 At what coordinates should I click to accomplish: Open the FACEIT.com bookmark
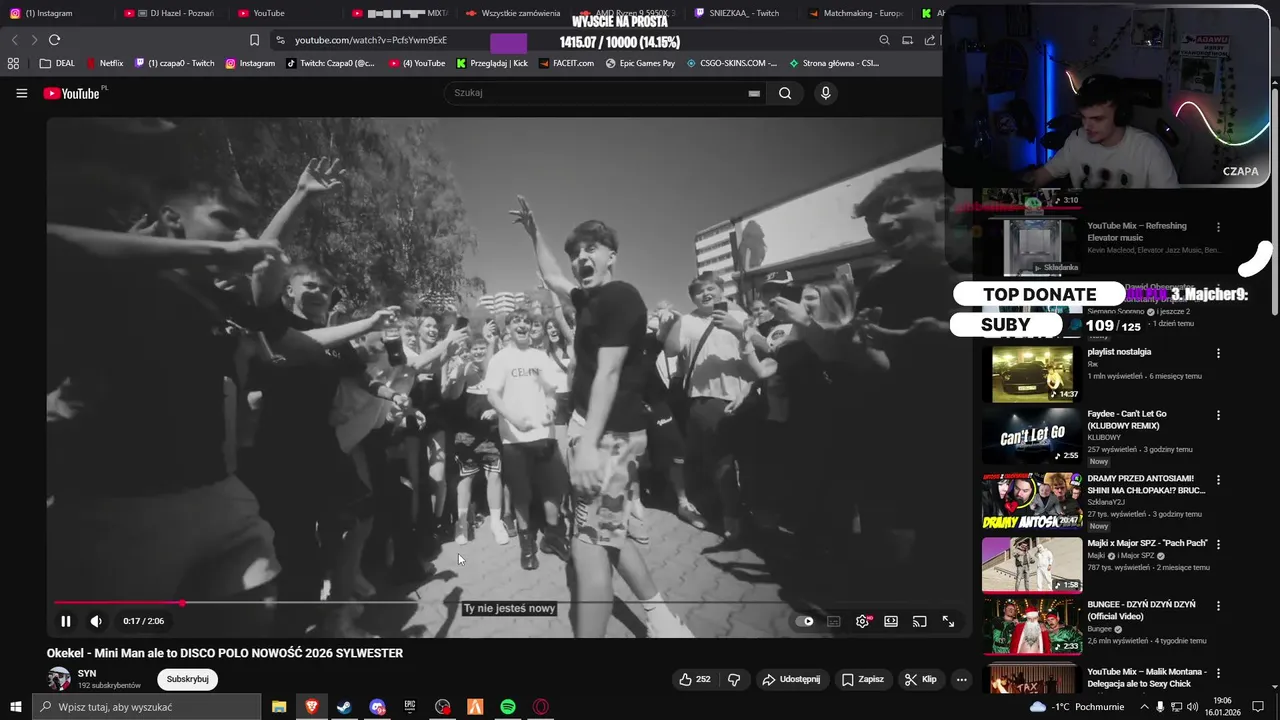[566, 63]
